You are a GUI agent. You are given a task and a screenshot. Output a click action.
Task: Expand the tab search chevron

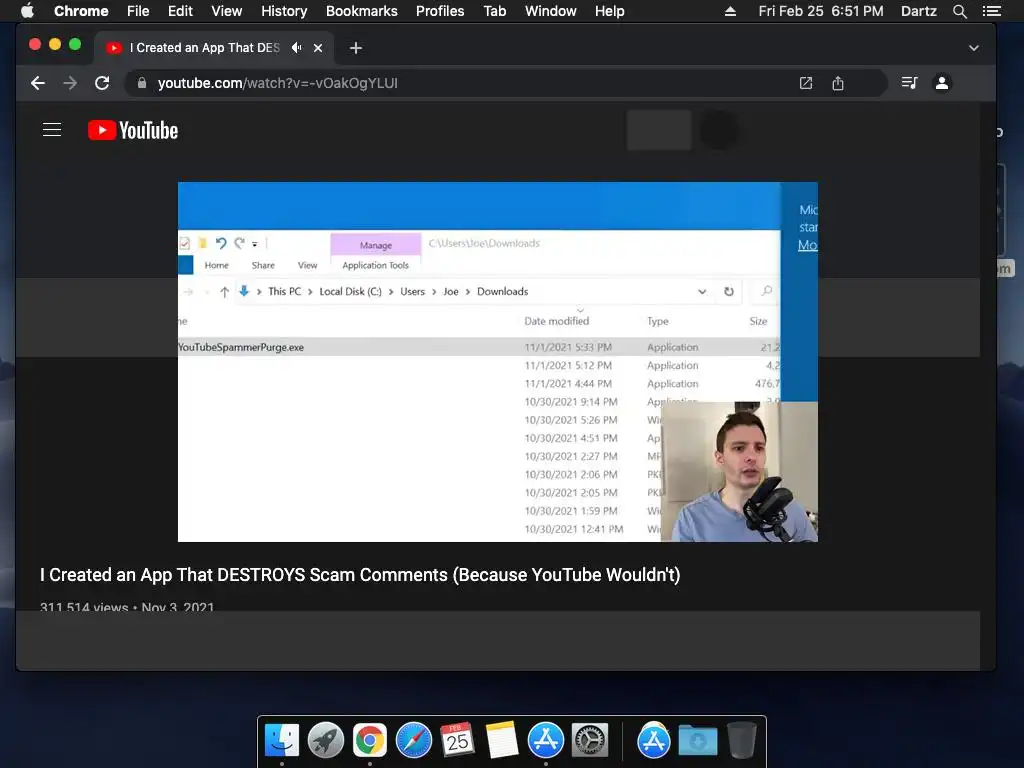(x=974, y=48)
